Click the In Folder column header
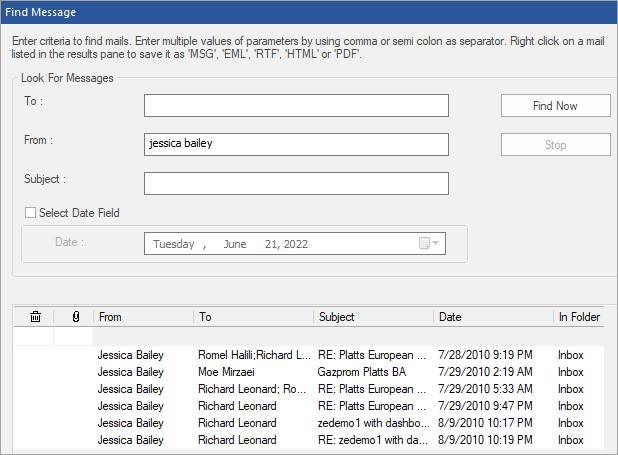 [x=579, y=317]
